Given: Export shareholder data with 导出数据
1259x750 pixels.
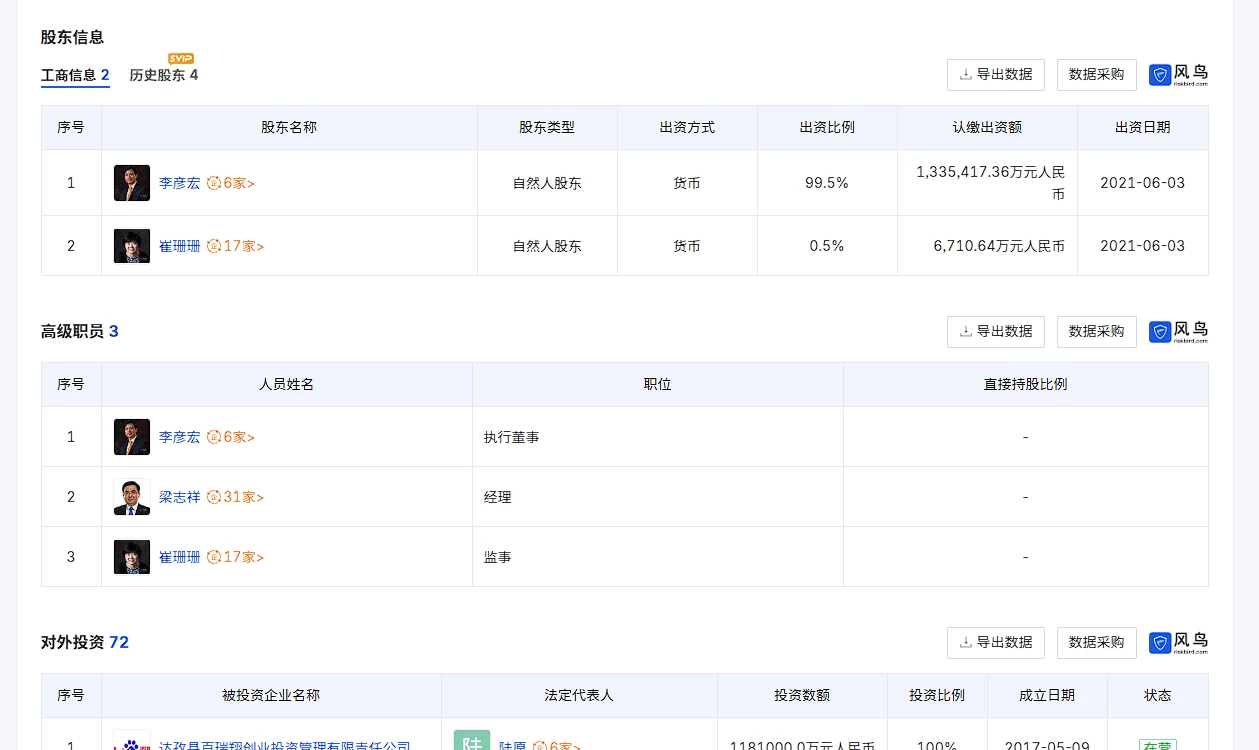Looking at the screenshot, I should pos(995,75).
